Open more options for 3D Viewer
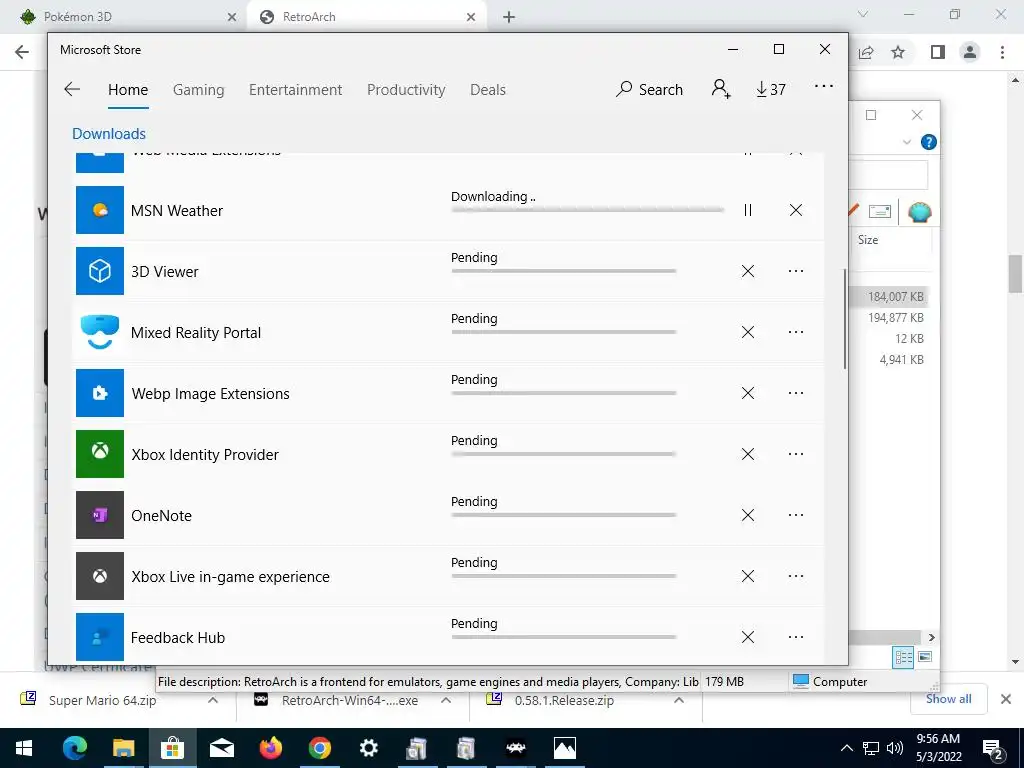The image size is (1024, 768). tap(795, 271)
